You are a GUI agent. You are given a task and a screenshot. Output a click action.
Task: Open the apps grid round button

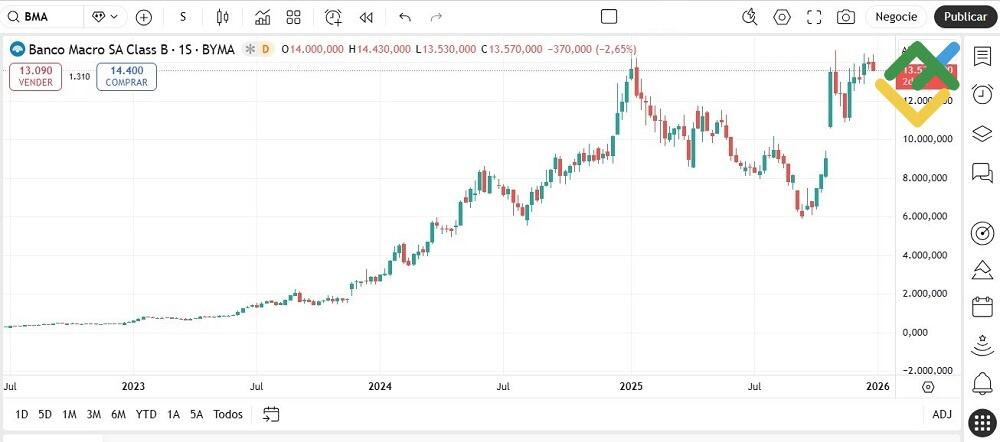(982, 422)
